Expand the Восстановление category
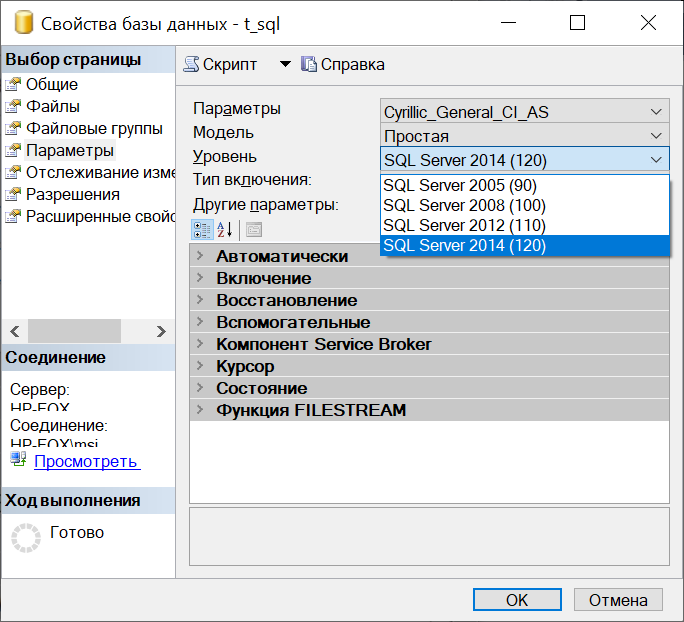This screenshot has height=622, width=684. (x=200, y=300)
